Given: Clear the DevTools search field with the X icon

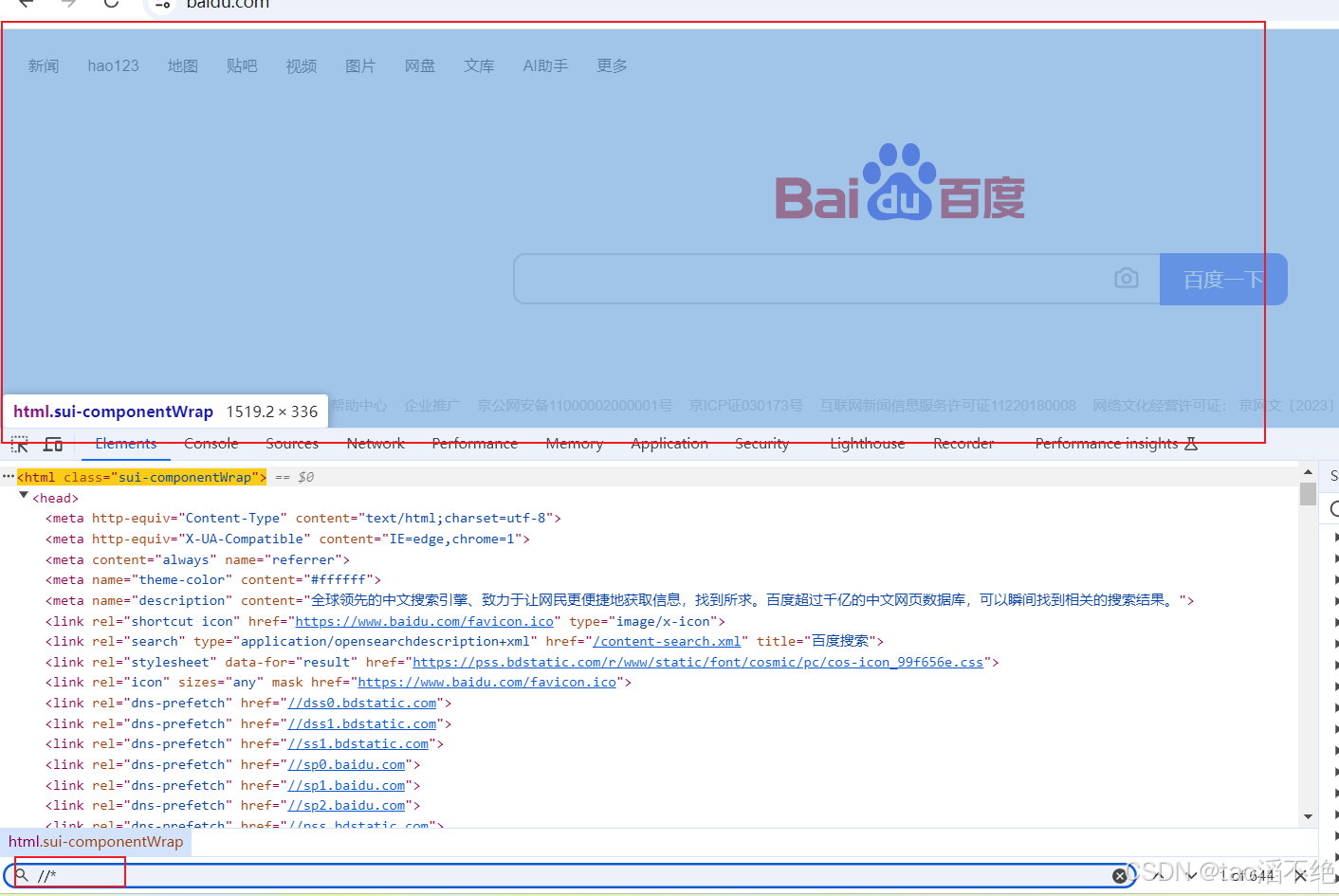Looking at the screenshot, I should [x=1119, y=875].
